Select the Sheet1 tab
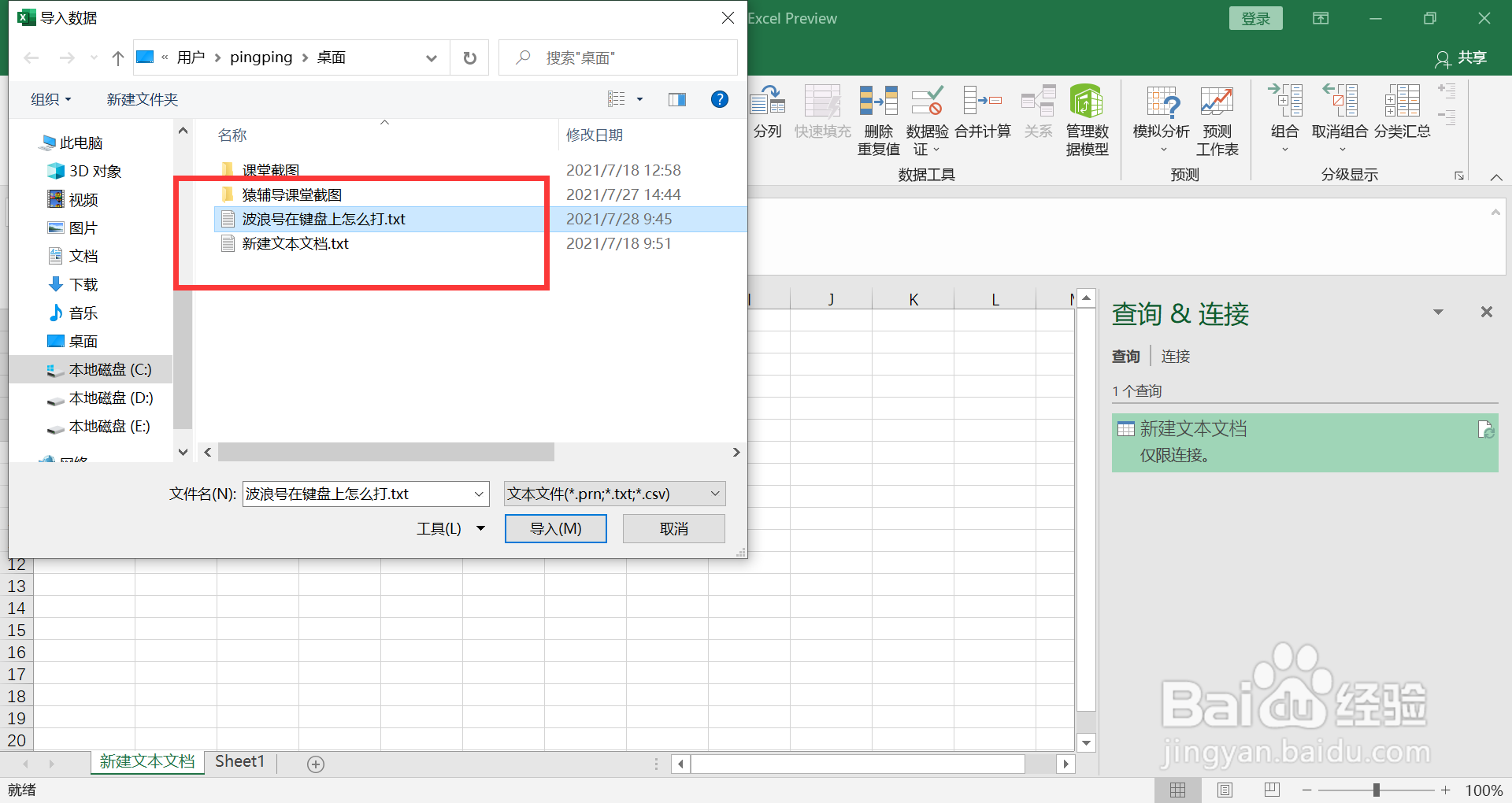Viewport: 1512px width, 803px height. [239, 761]
